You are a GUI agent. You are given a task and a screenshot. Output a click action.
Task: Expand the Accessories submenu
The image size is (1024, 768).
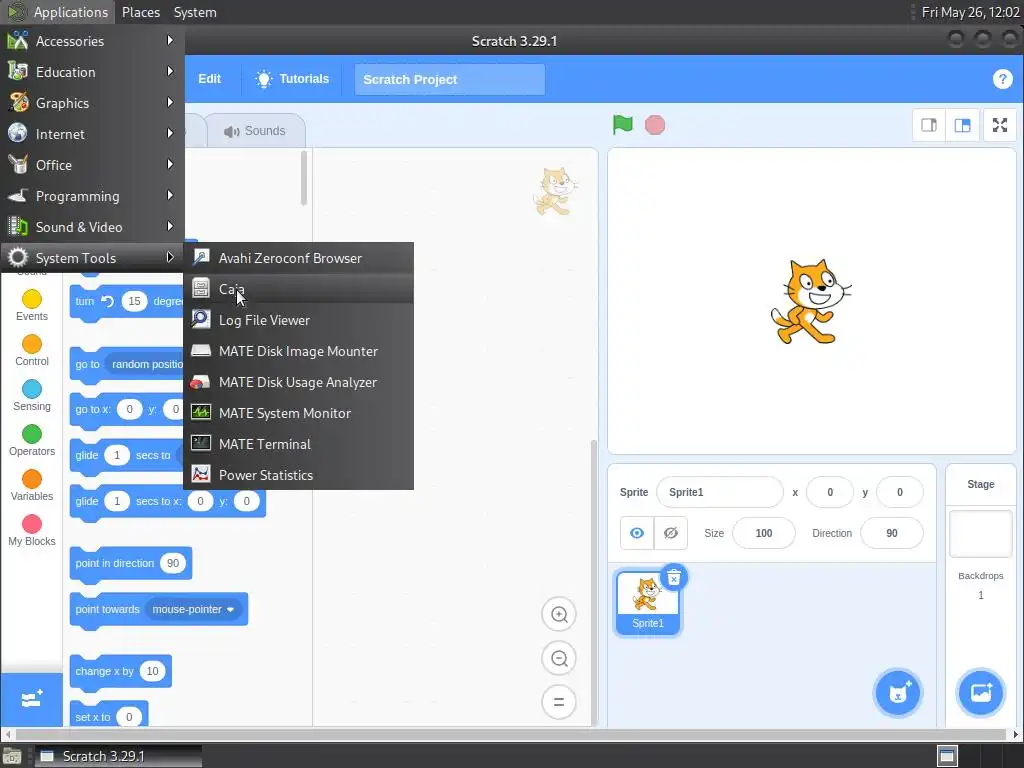[x=92, y=41]
